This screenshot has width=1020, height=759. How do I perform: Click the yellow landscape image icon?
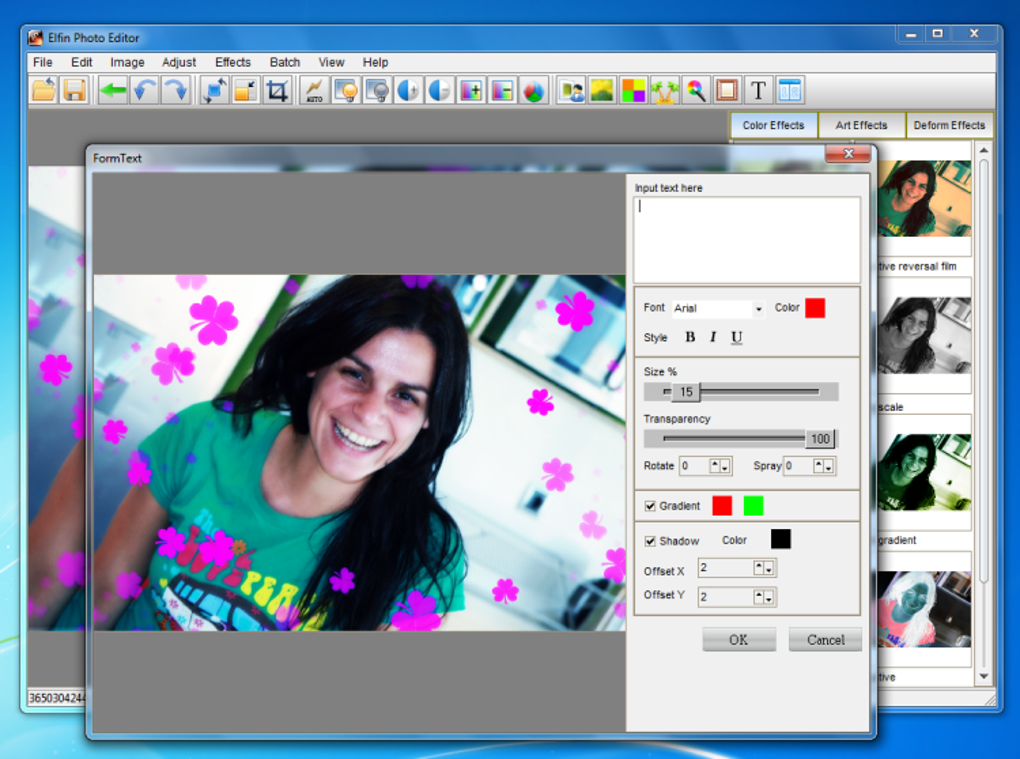pos(602,90)
